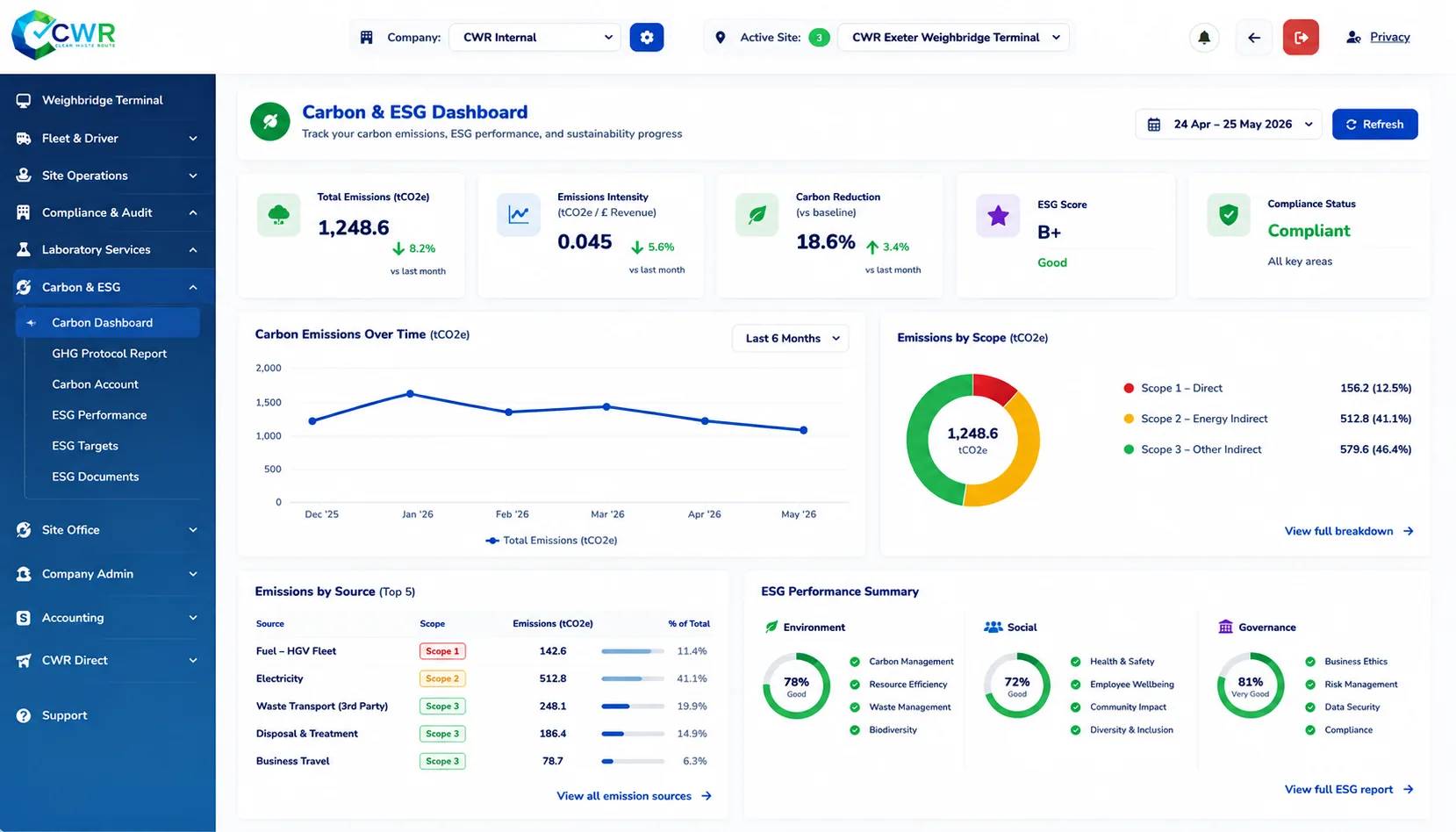Screen dimensions: 1456x832
Task: Click the Privacy link
Action: (1389, 37)
